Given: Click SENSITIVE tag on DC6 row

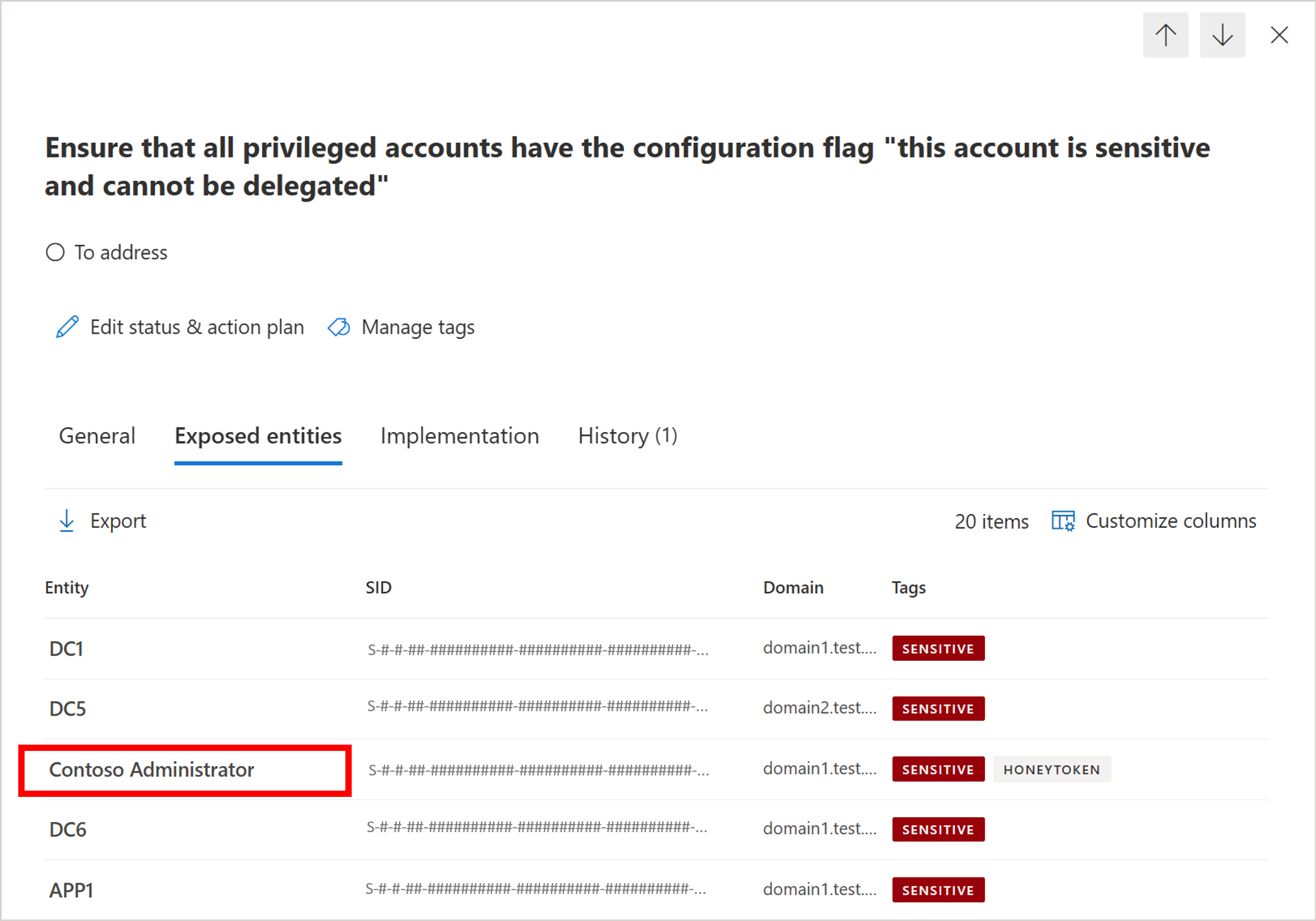Looking at the screenshot, I should pos(938,829).
